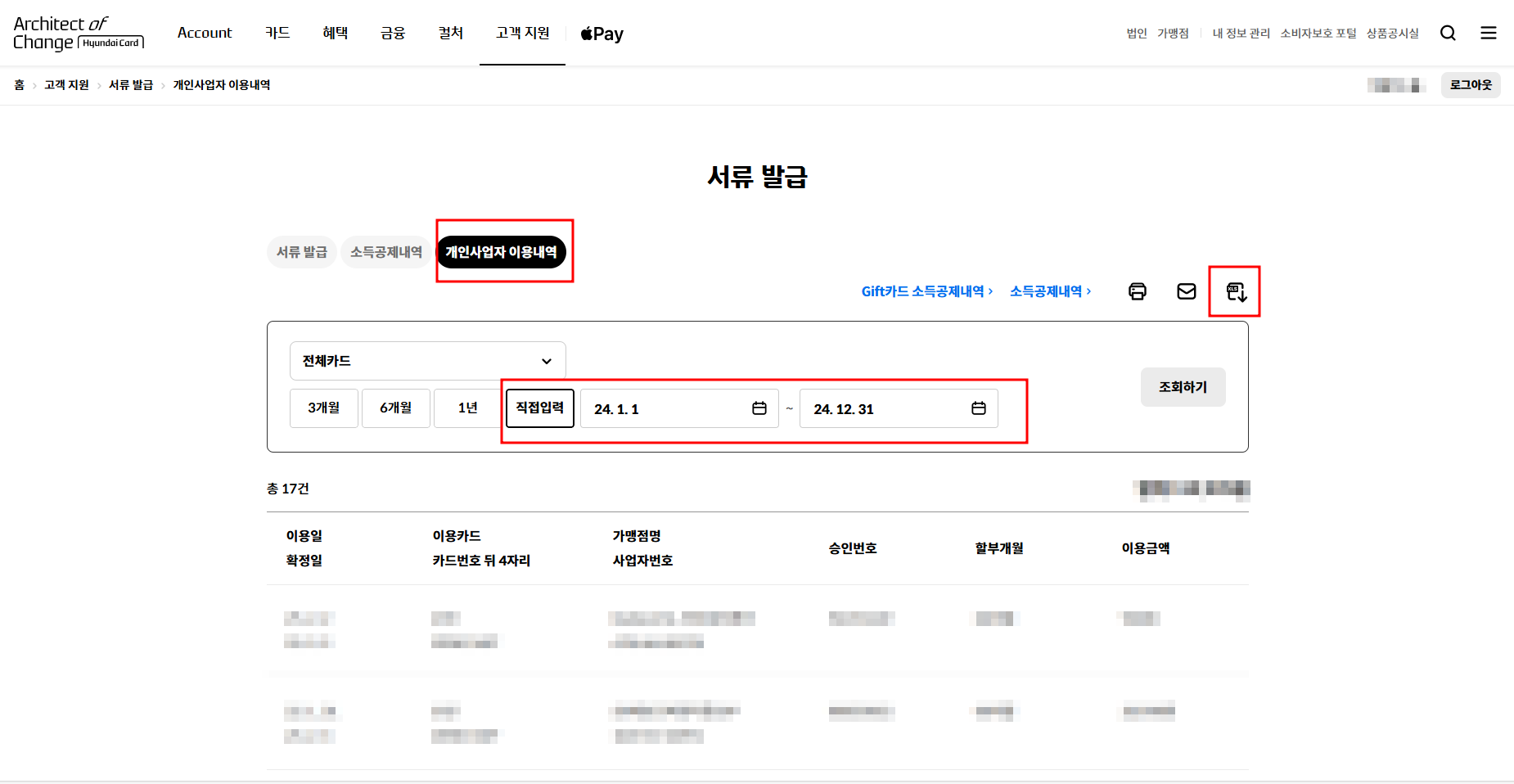The image size is (1514, 784).
Task: Click the 이용금액 column header
Action: pyautogui.click(x=1146, y=548)
